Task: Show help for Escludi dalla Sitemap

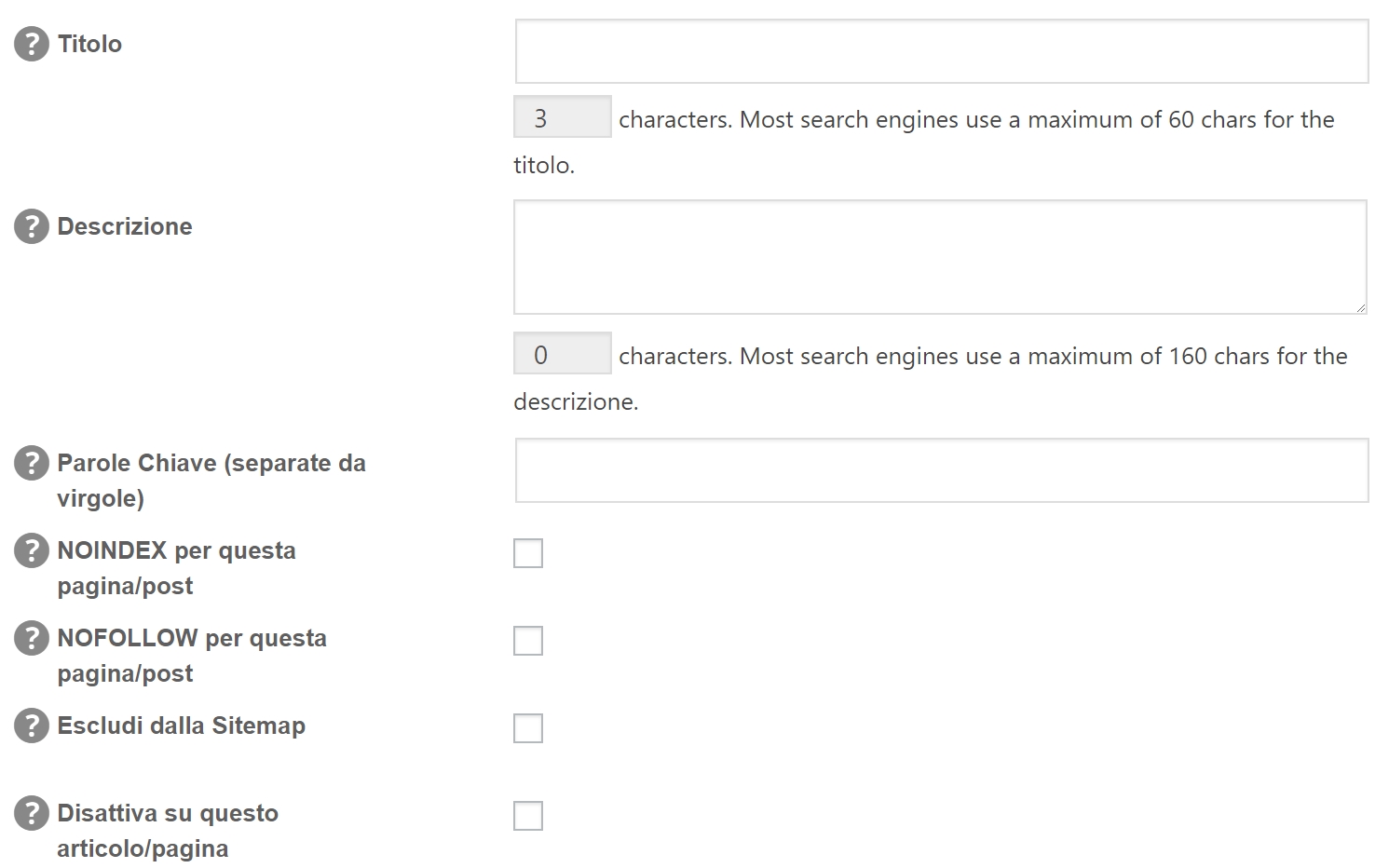Action: point(31,726)
